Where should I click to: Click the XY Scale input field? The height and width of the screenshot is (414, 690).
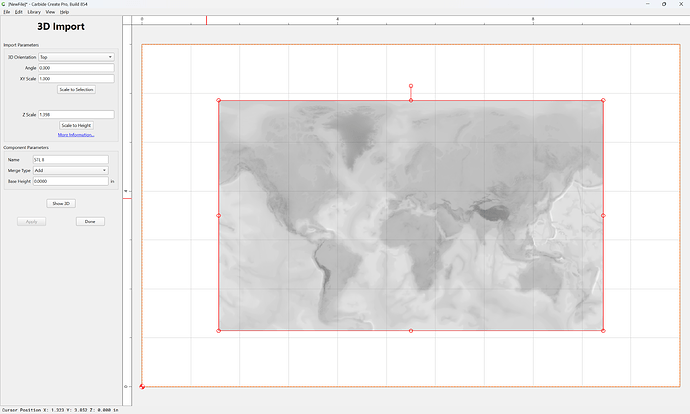(x=76, y=79)
